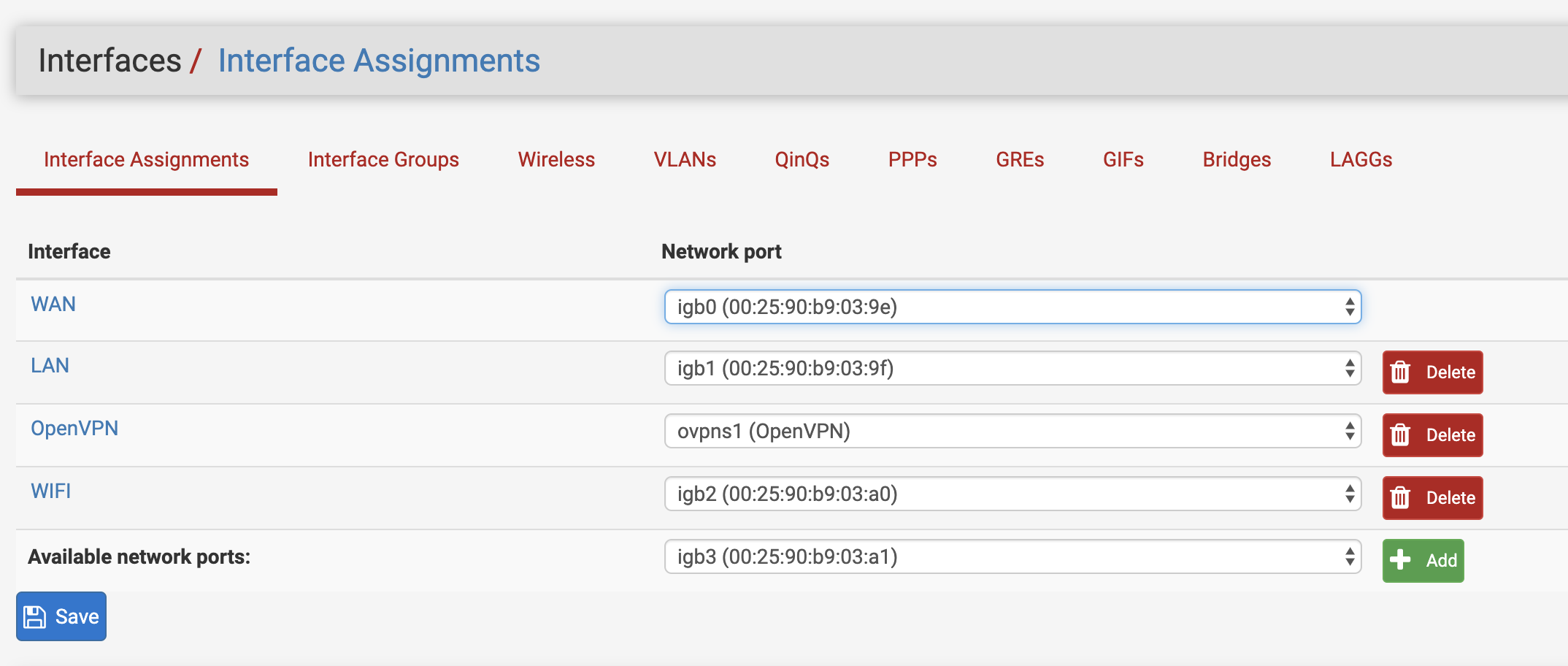
Task: Click the plus icon to add port
Action: point(1400,560)
